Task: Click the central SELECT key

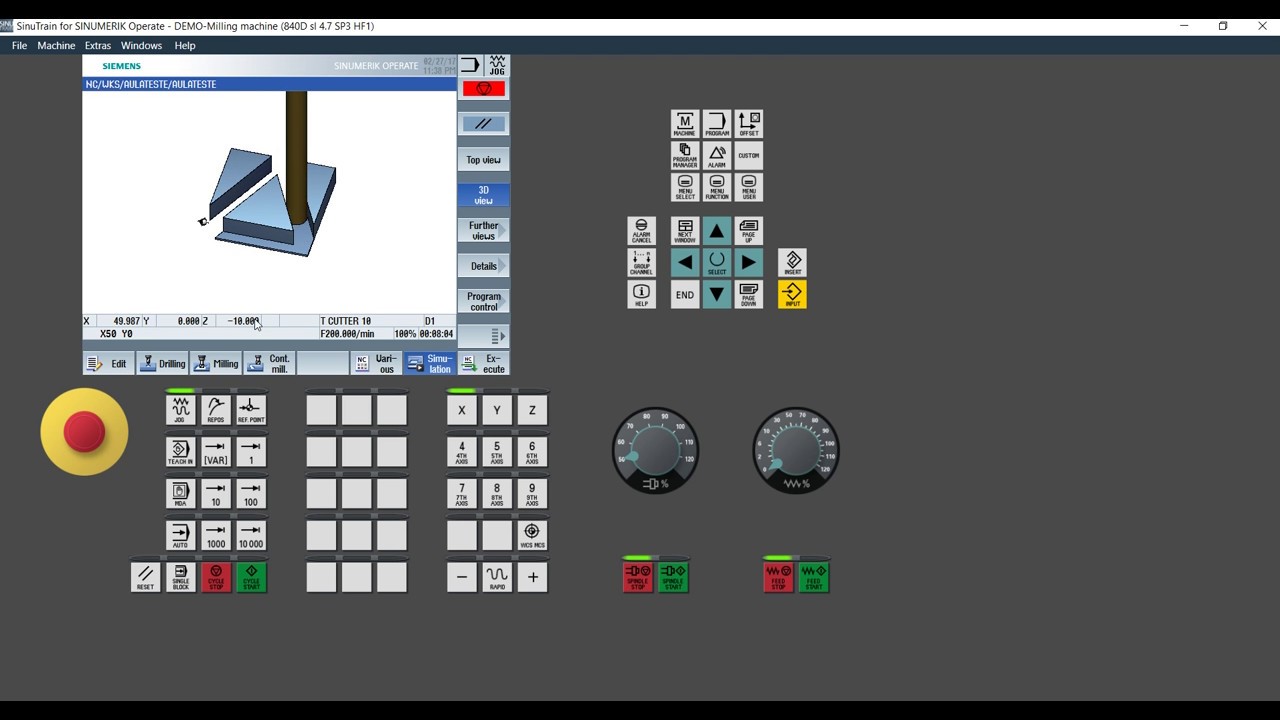Action: (716, 263)
